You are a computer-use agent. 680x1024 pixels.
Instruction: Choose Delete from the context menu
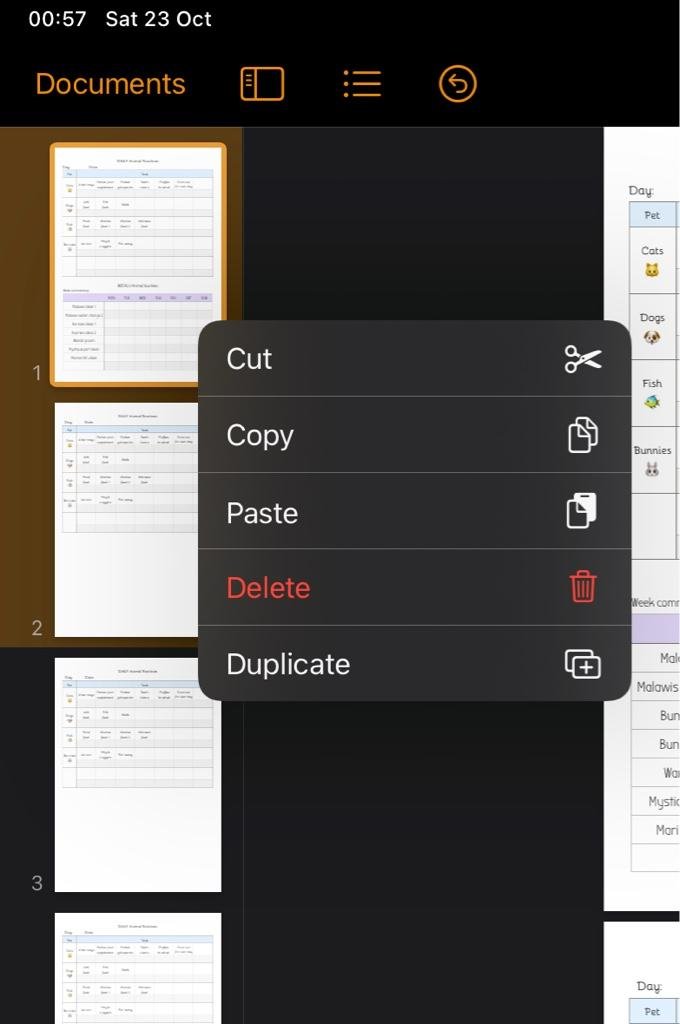[414, 588]
